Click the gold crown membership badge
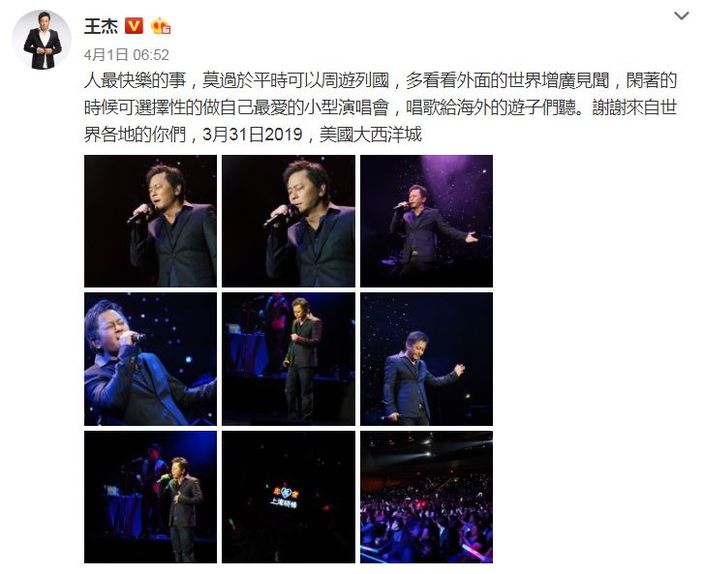 [161, 26]
